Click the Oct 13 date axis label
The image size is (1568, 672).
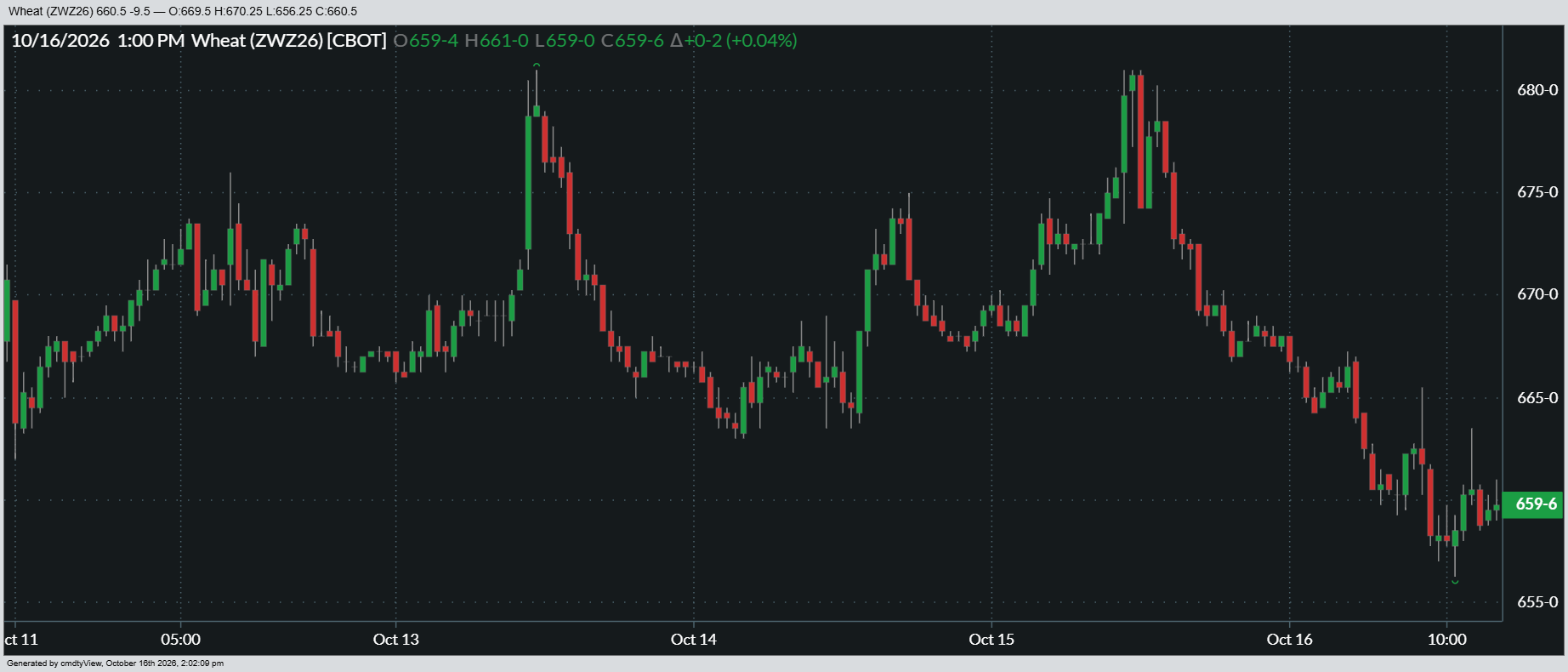[x=396, y=640]
